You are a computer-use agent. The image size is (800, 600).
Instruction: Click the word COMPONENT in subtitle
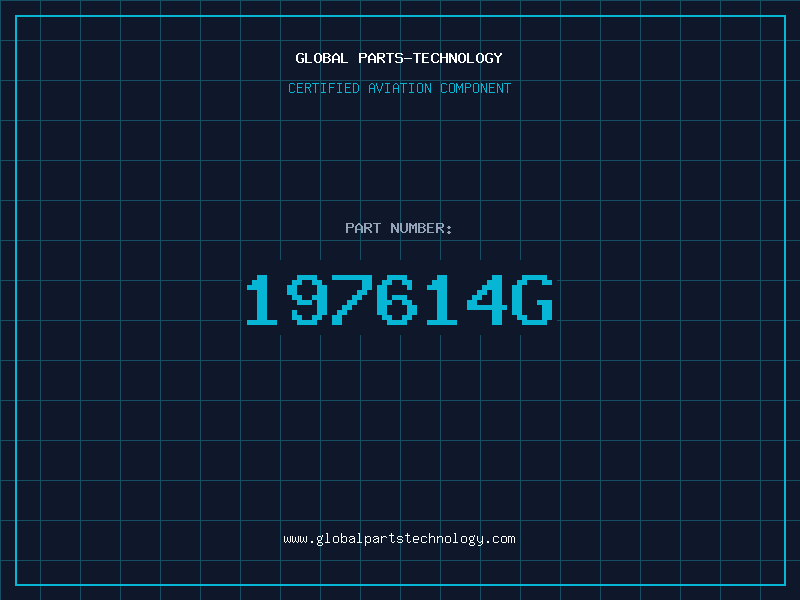[x=476, y=88]
